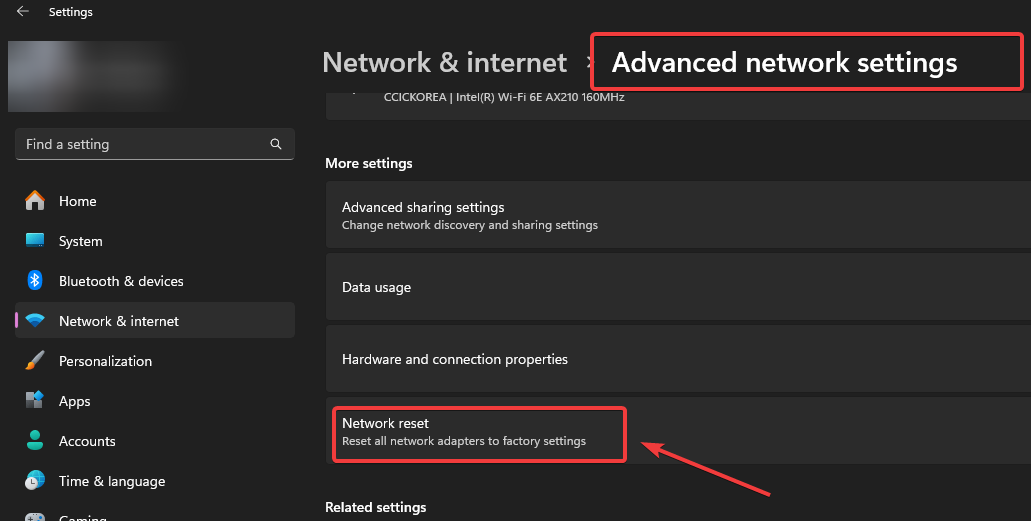Open Personalization settings
This screenshot has width=1031, height=521.
pyautogui.click(x=155, y=361)
